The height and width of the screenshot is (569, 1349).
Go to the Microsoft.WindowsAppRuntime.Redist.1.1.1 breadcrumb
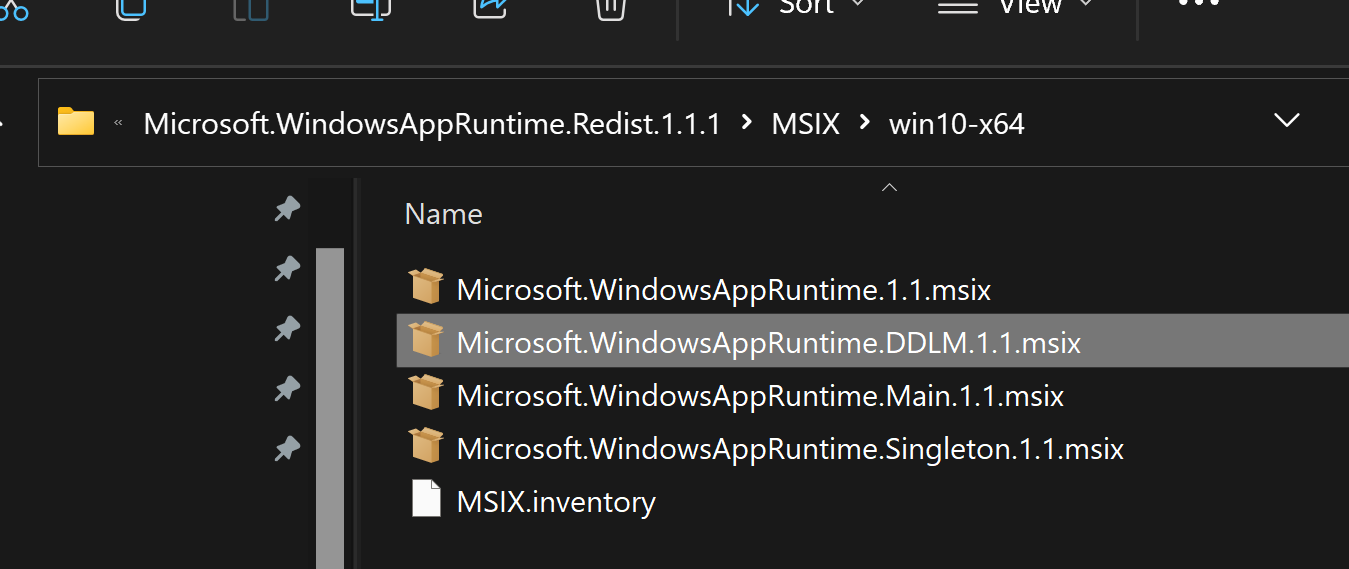pos(432,124)
